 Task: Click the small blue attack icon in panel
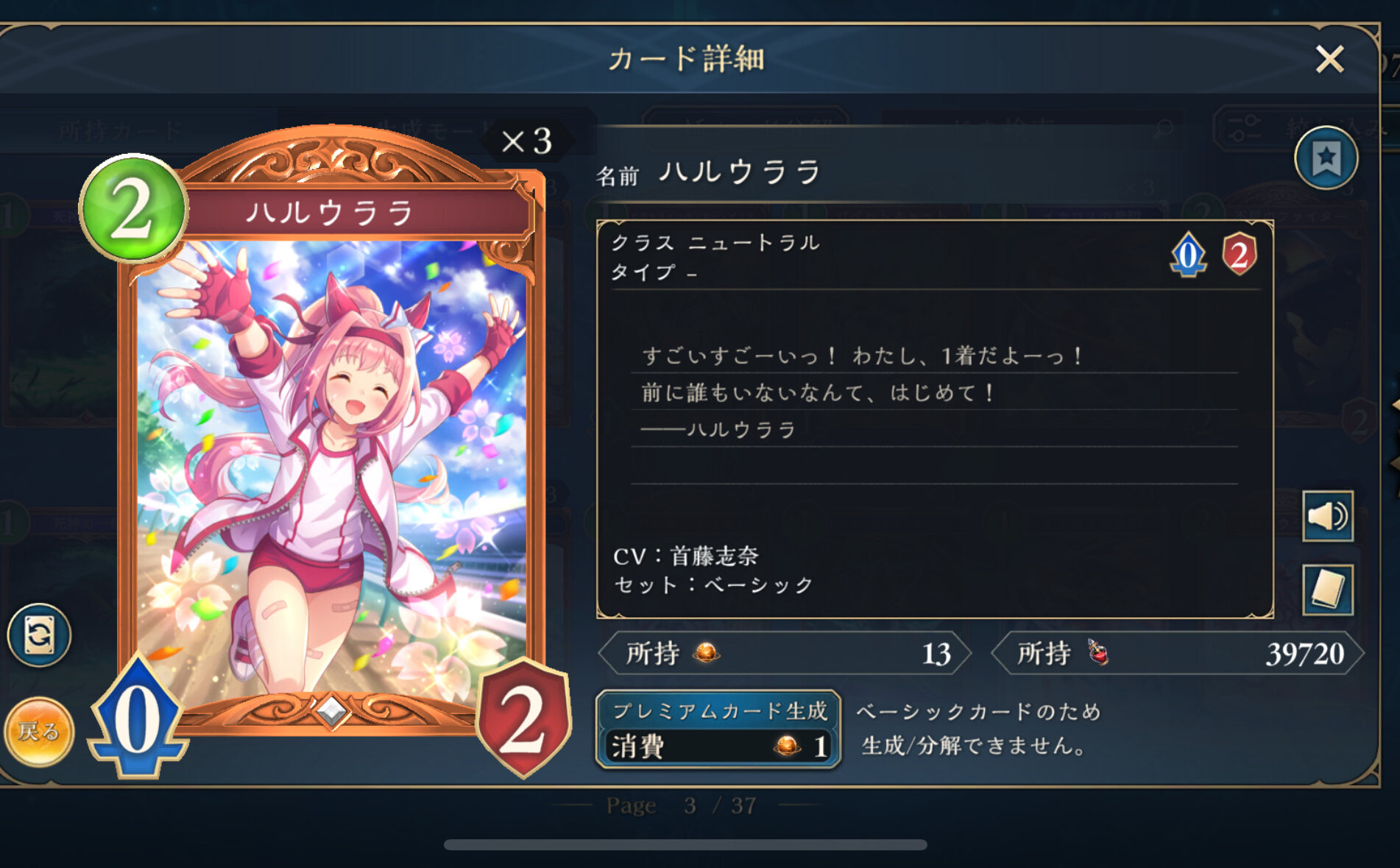pyautogui.click(x=1188, y=255)
